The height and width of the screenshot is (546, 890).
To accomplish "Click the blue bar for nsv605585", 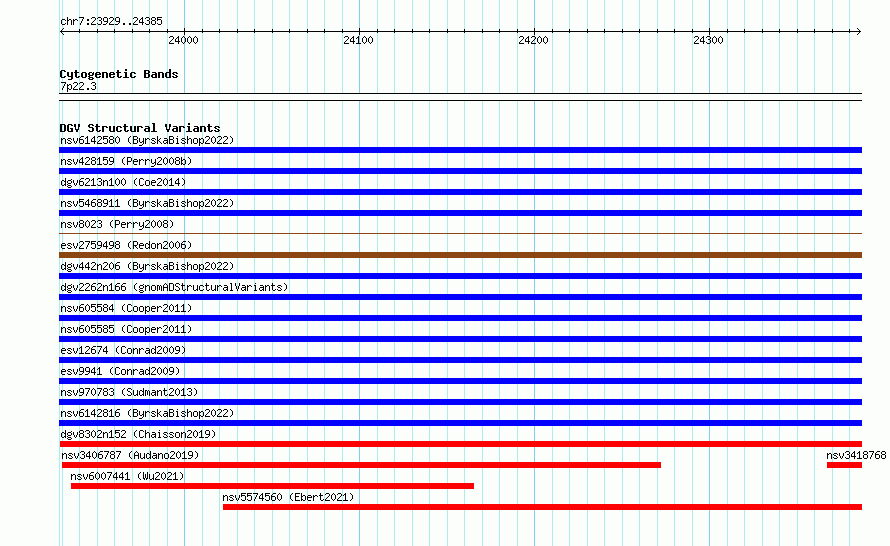I will click(x=460, y=339).
